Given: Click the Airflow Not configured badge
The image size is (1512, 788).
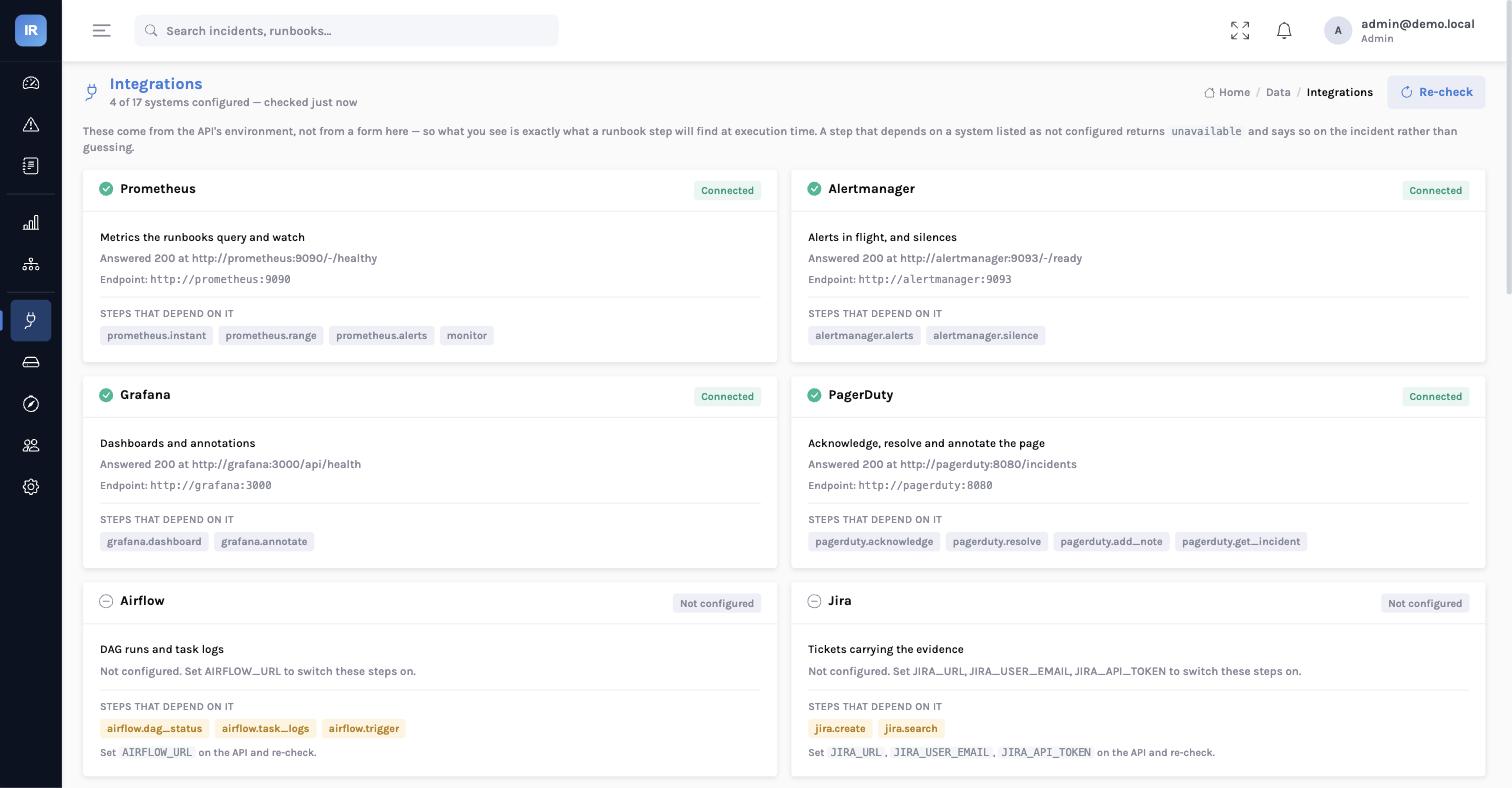Looking at the screenshot, I should (x=717, y=603).
